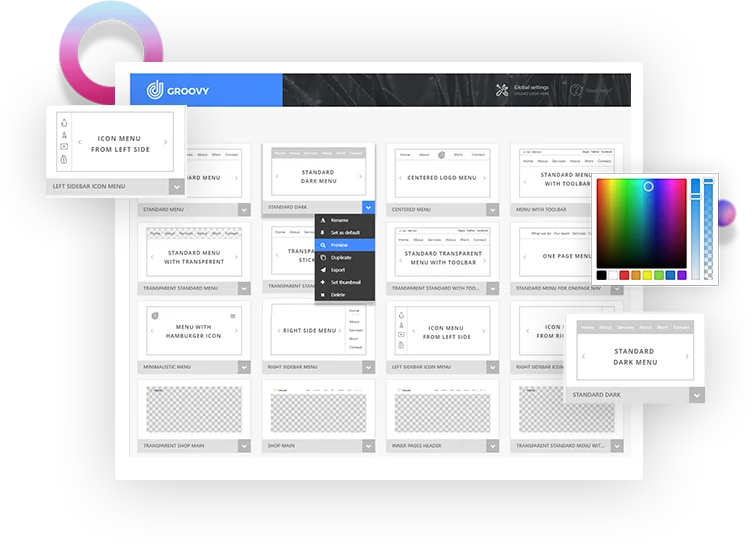Select Inner Pages Header checkered thumbnail
The width and height of the screenshot is (752, 544).
click(x=442, y=409)
